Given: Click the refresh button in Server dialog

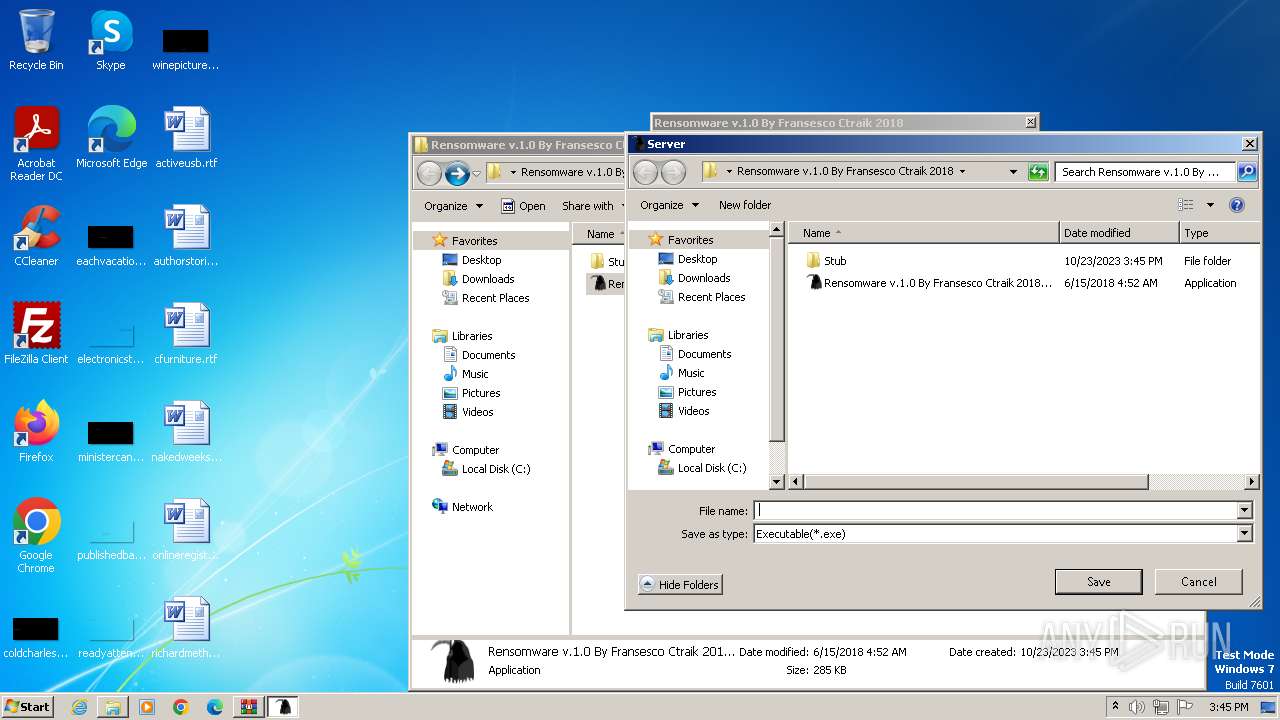Looking at the screenshot, I should [1038, 172].
